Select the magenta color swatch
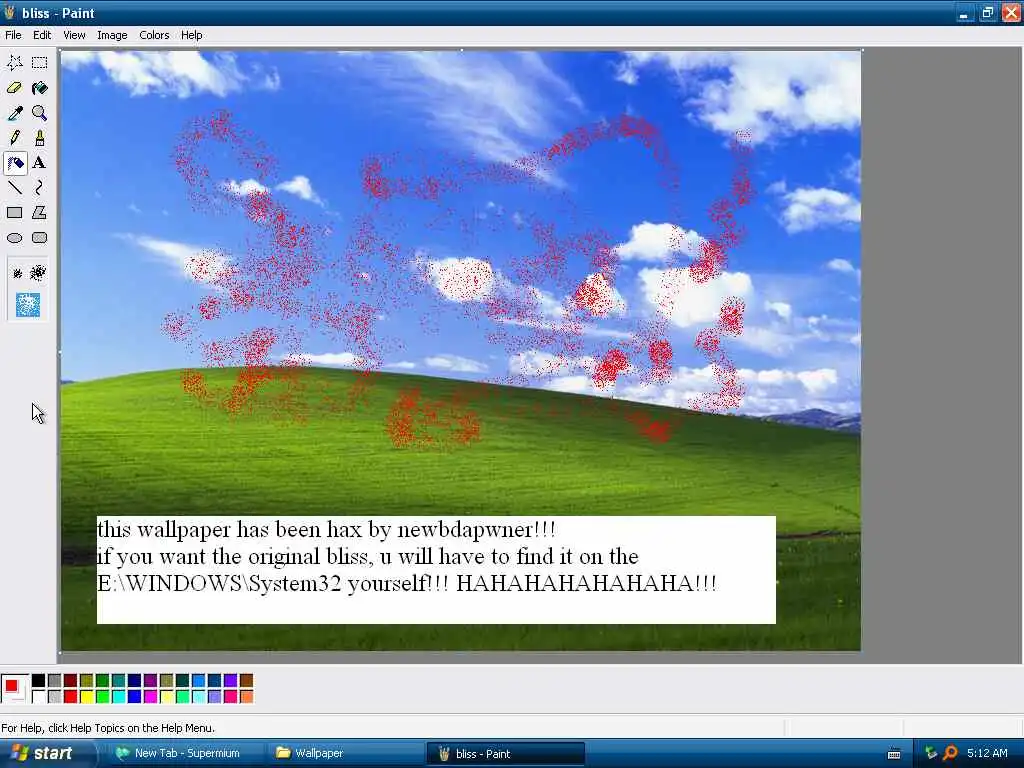 pyautogui.click(x=150, y=697)
